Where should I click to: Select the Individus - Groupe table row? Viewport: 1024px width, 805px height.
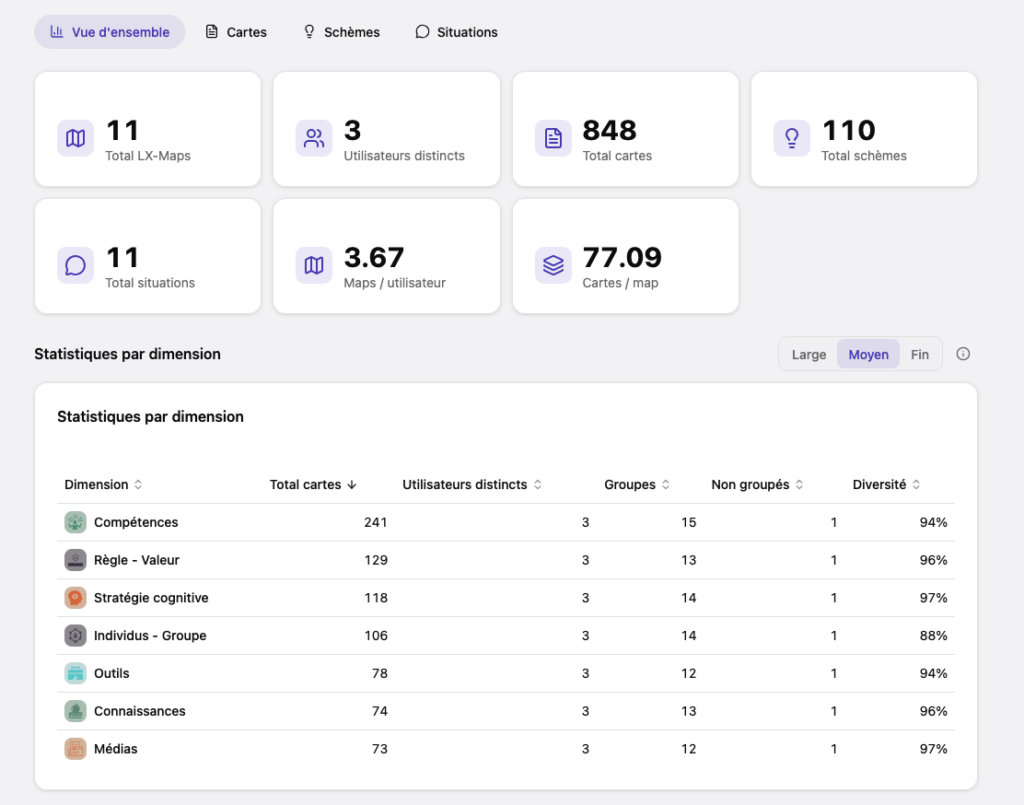click(x=505, y=636)
